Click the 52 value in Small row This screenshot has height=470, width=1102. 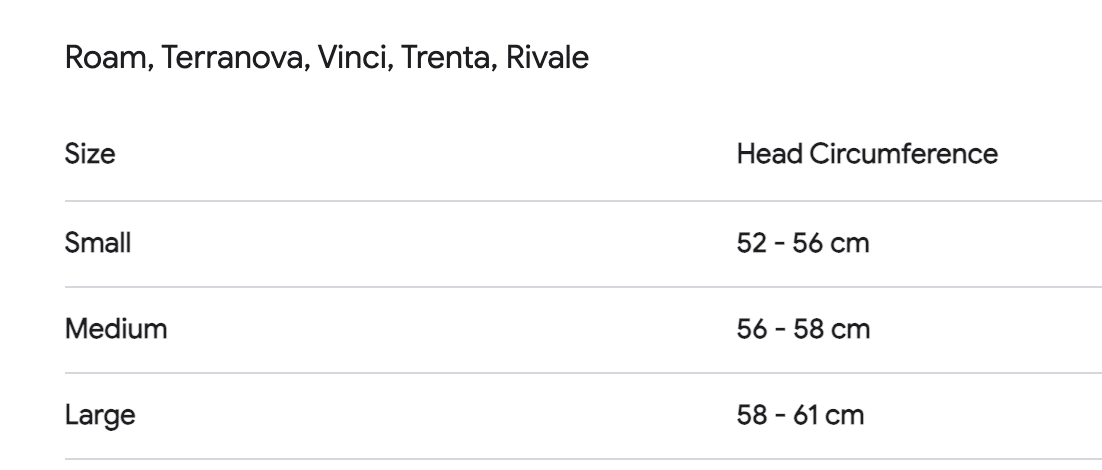tap(751, 243)
